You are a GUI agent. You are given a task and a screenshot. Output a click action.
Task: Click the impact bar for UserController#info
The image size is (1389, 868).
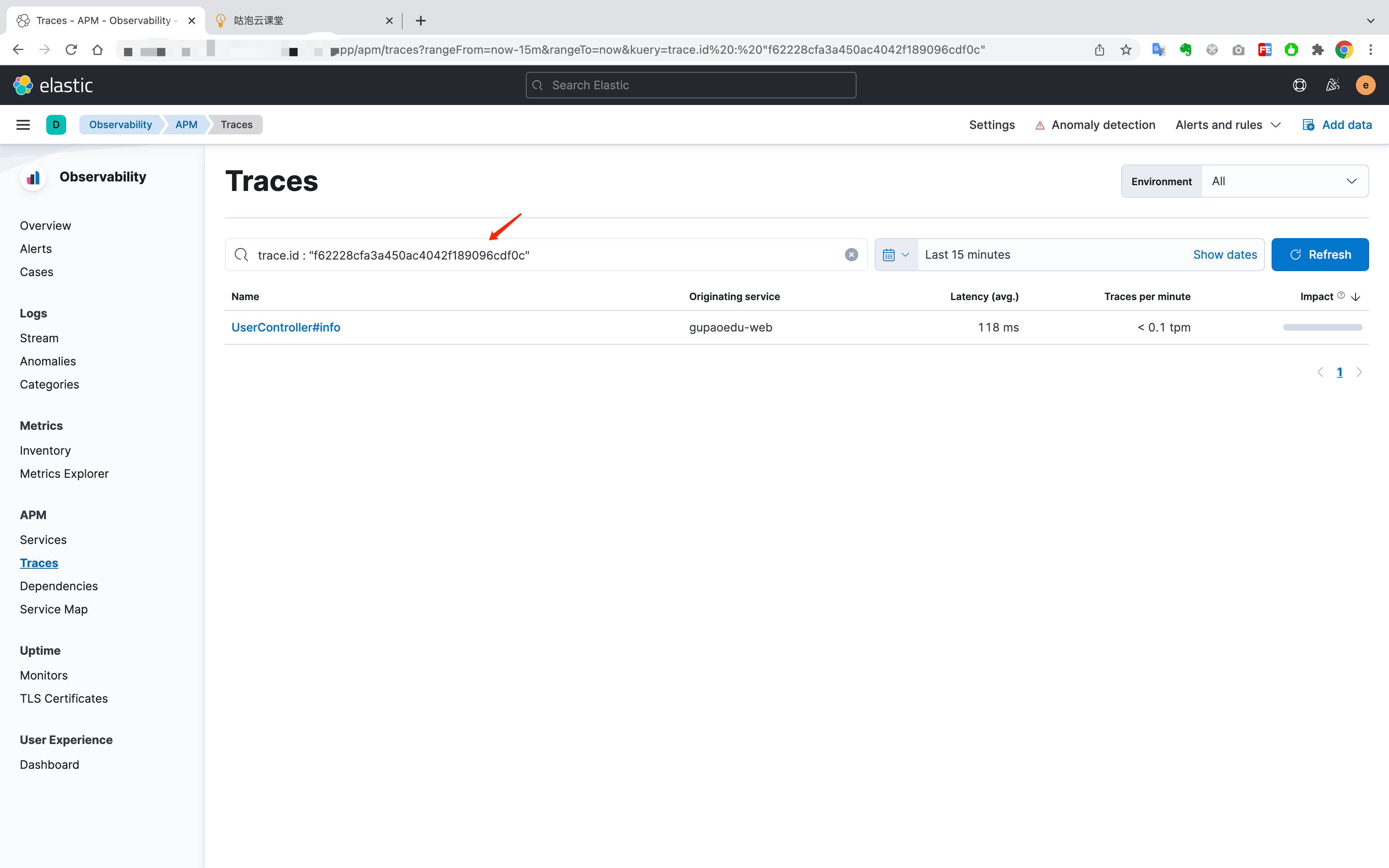click(x=1322, y=327)
